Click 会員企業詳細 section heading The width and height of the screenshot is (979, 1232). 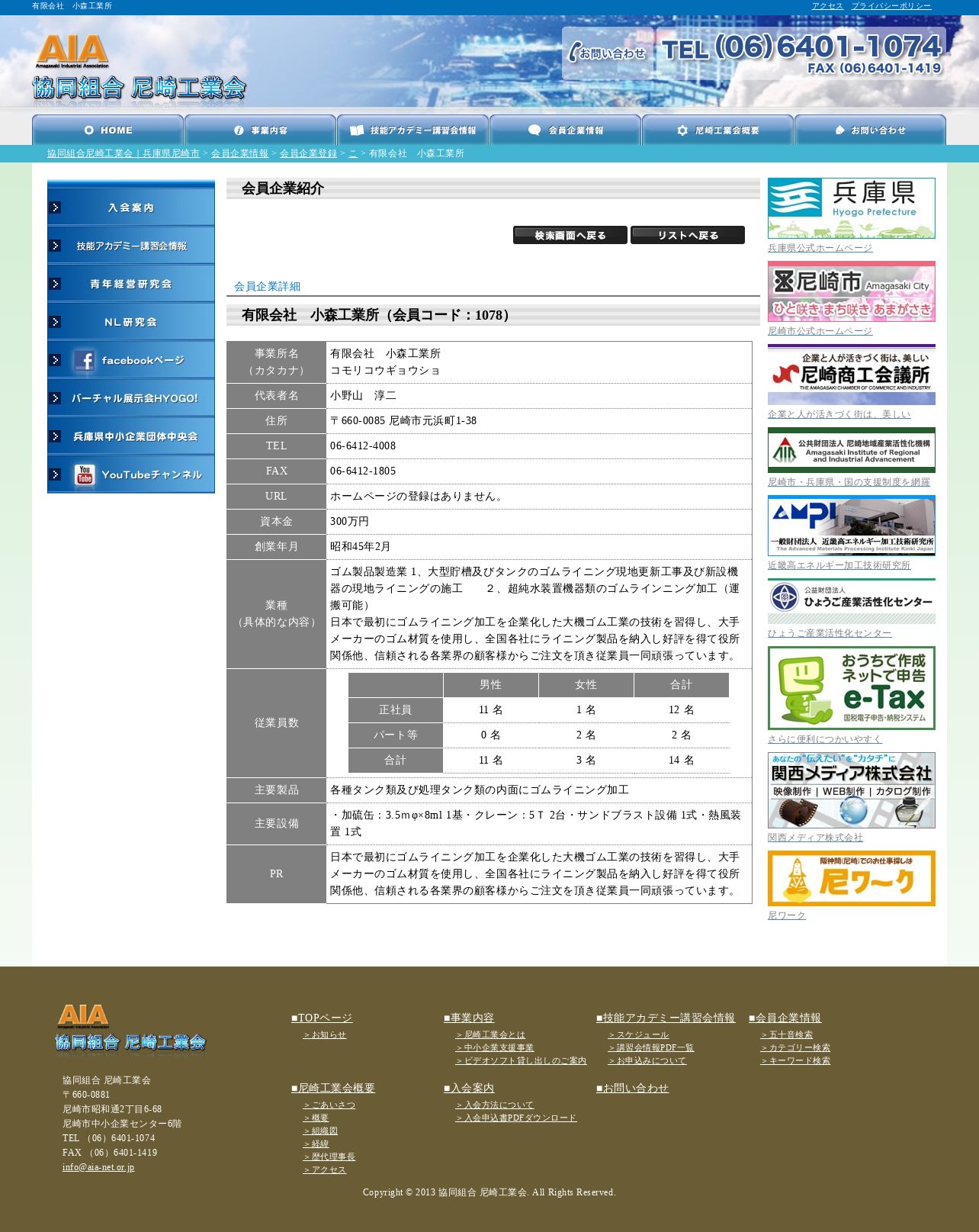267,287
